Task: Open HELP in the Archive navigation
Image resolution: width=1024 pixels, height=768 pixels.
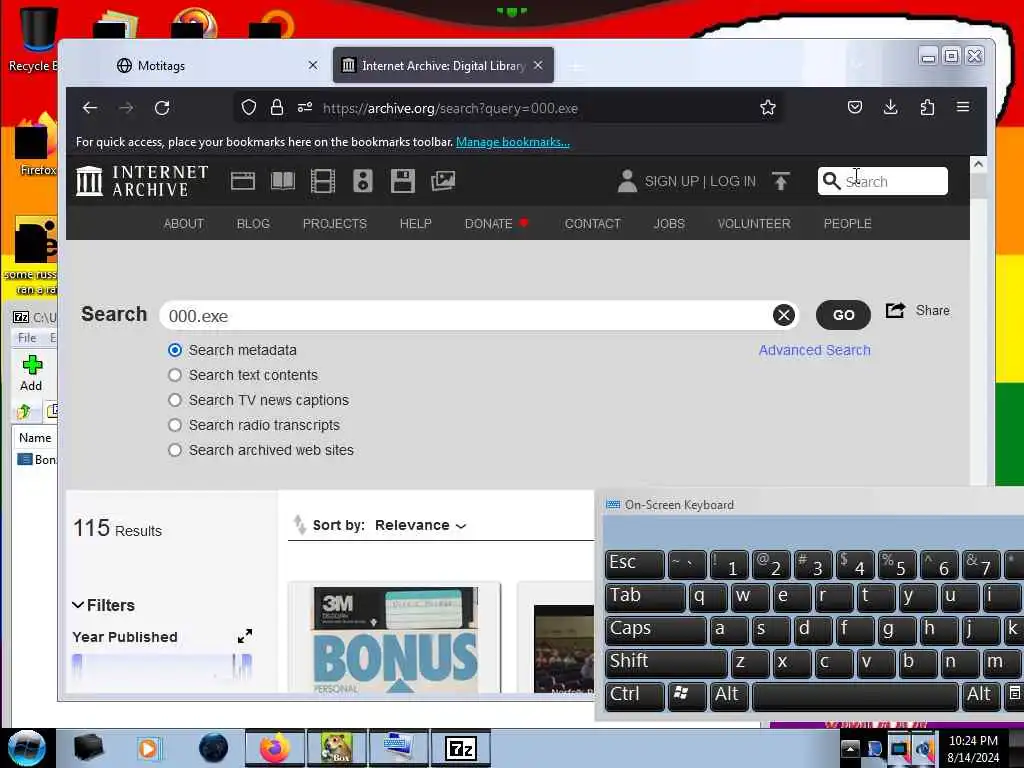Action: point(415,223)
